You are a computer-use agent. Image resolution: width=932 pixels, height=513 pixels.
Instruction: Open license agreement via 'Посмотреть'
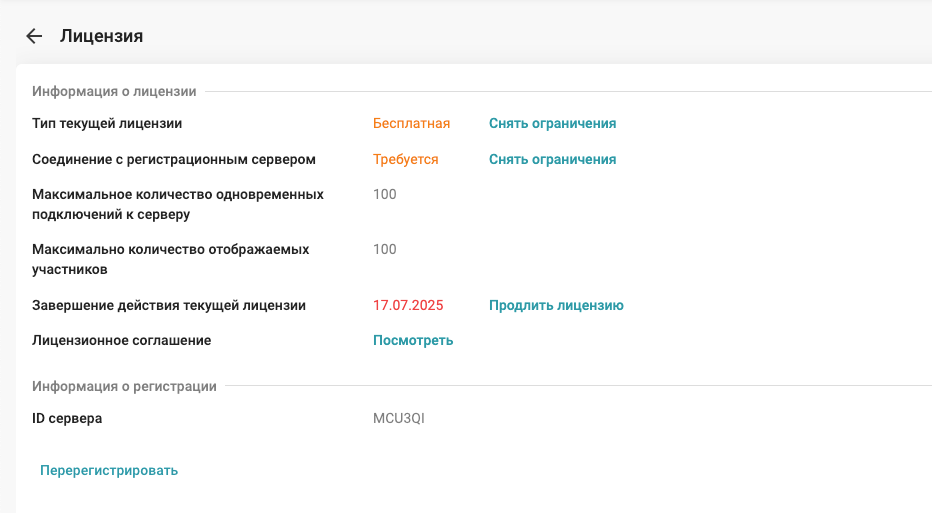[413, 341]
